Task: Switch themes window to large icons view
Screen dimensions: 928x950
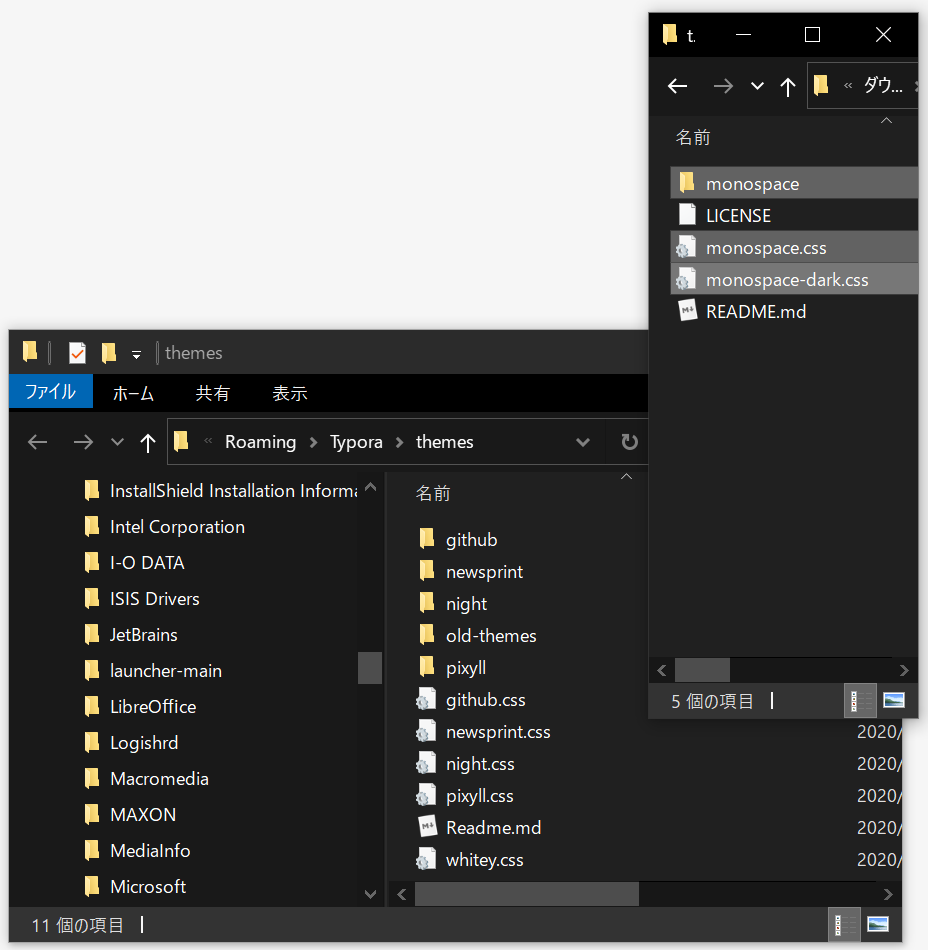Action: 878,925
